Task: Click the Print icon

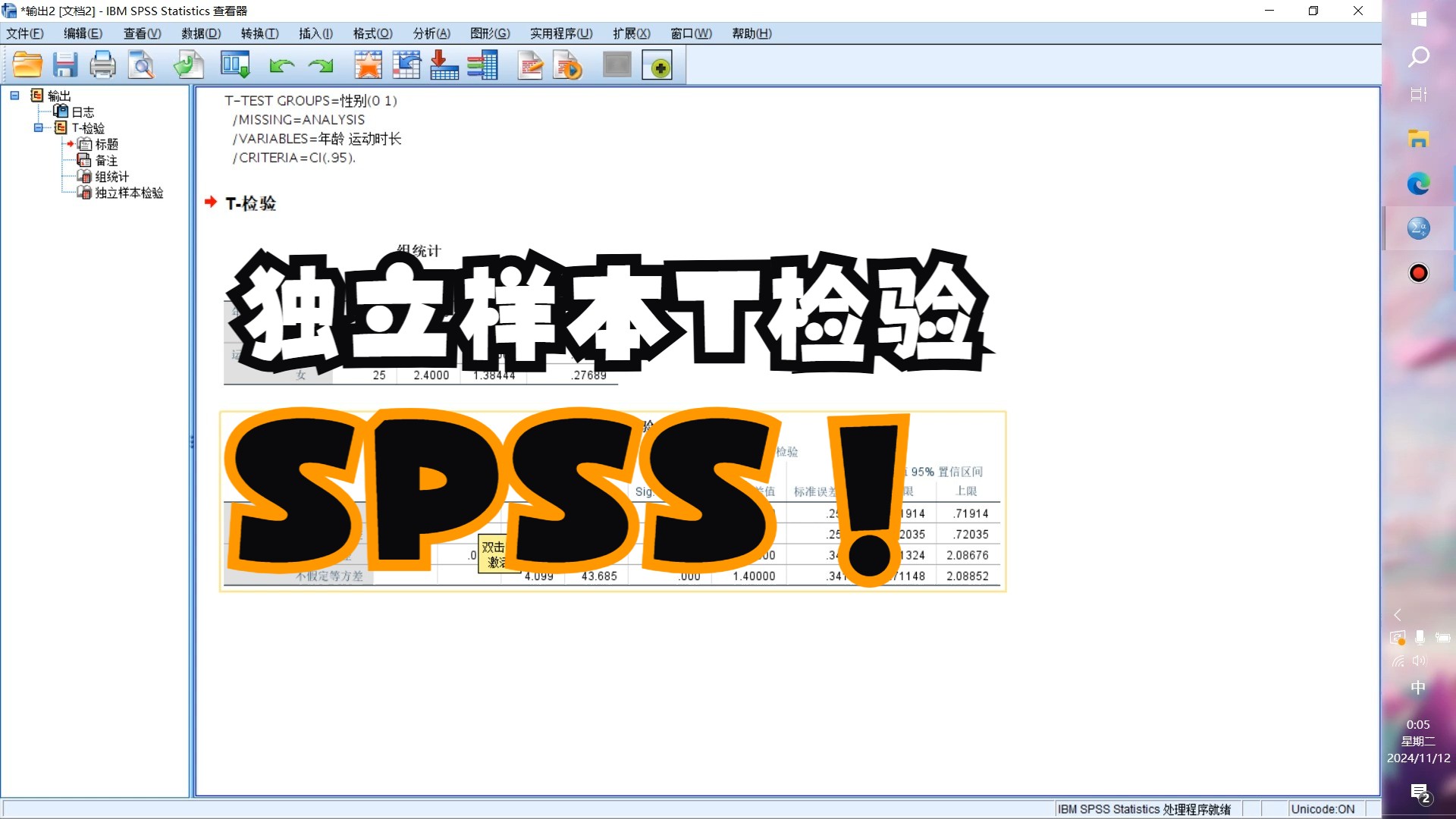Action: pos(102,65)
